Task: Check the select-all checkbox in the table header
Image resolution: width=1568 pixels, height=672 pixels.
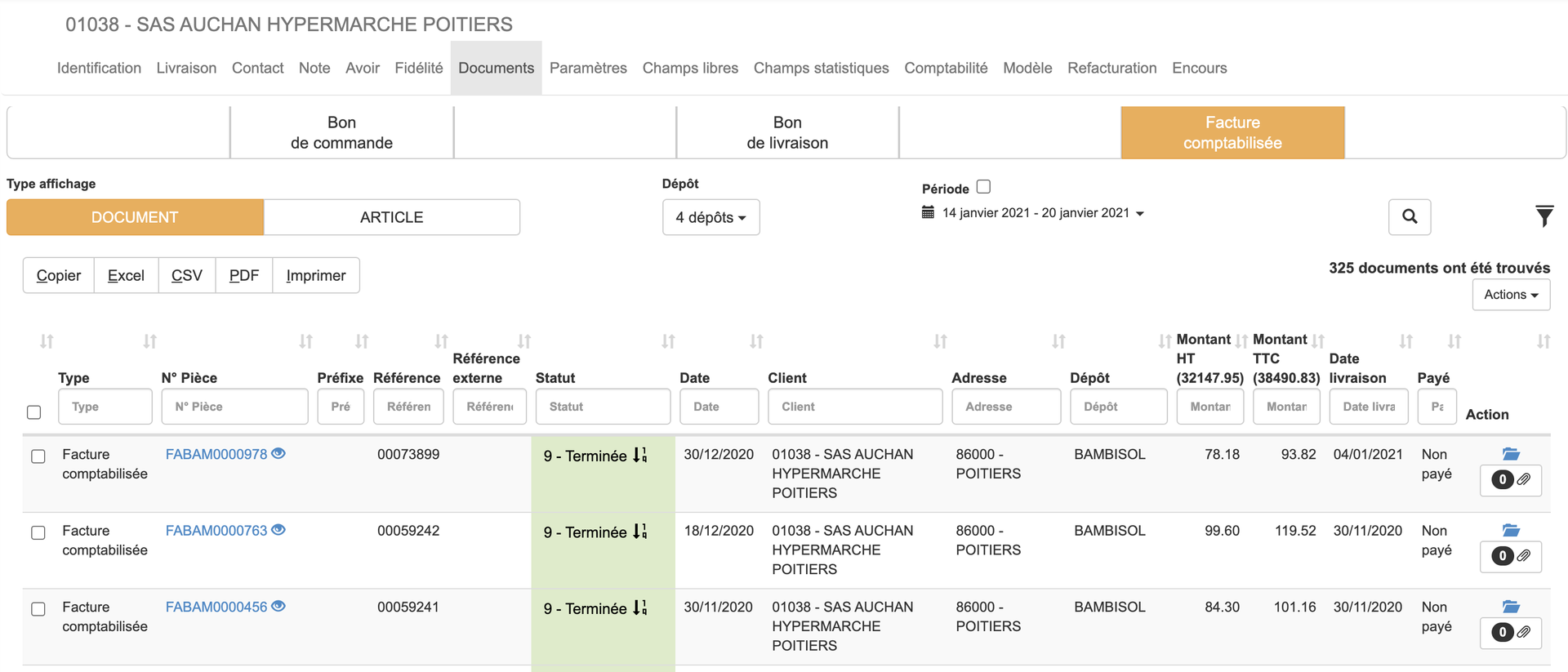Action: (34, 412)
